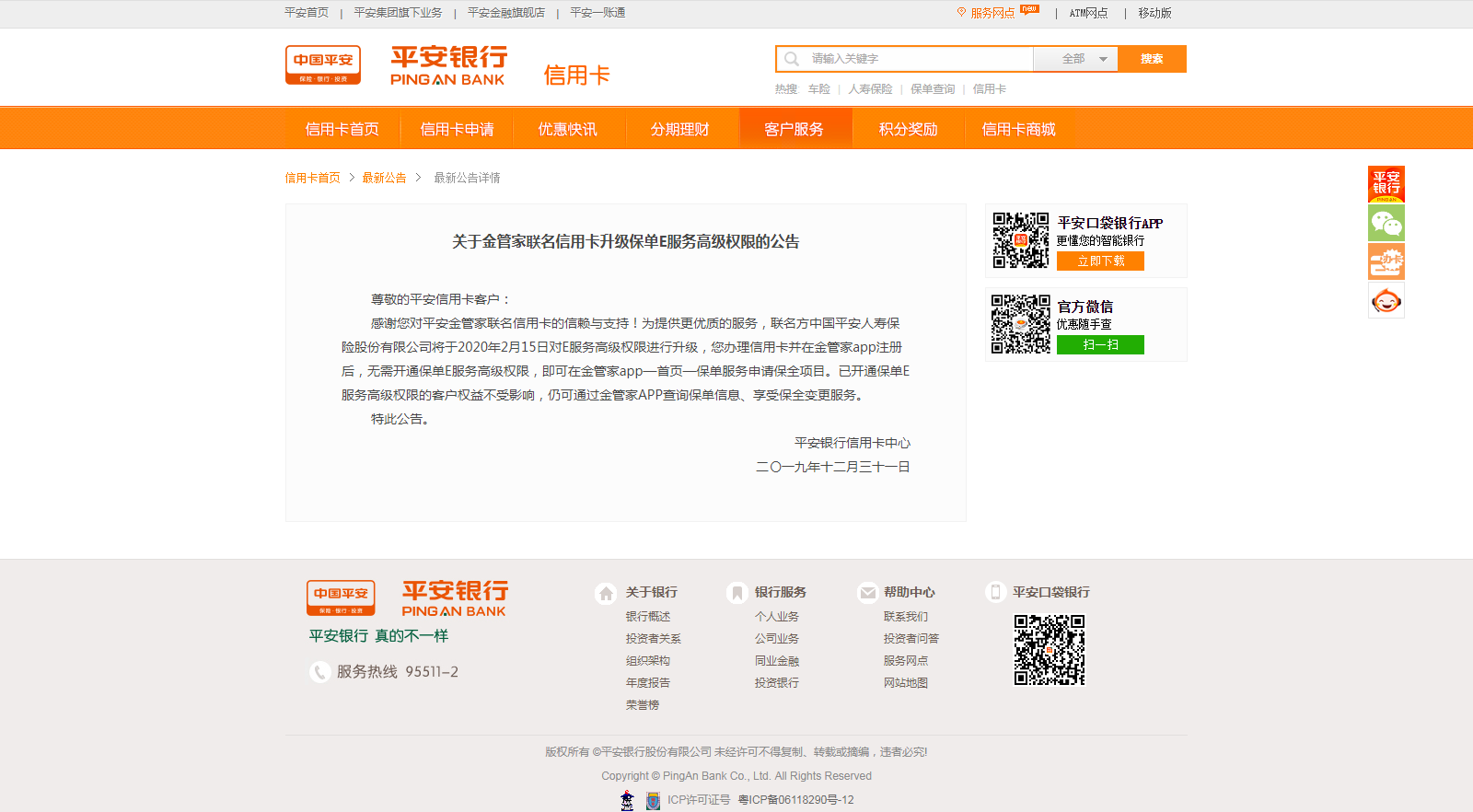The height and width of the screenshot is (812, 1473).
Task: Click the shield certificate icon in footer
Action: click(x=653, y=800)
